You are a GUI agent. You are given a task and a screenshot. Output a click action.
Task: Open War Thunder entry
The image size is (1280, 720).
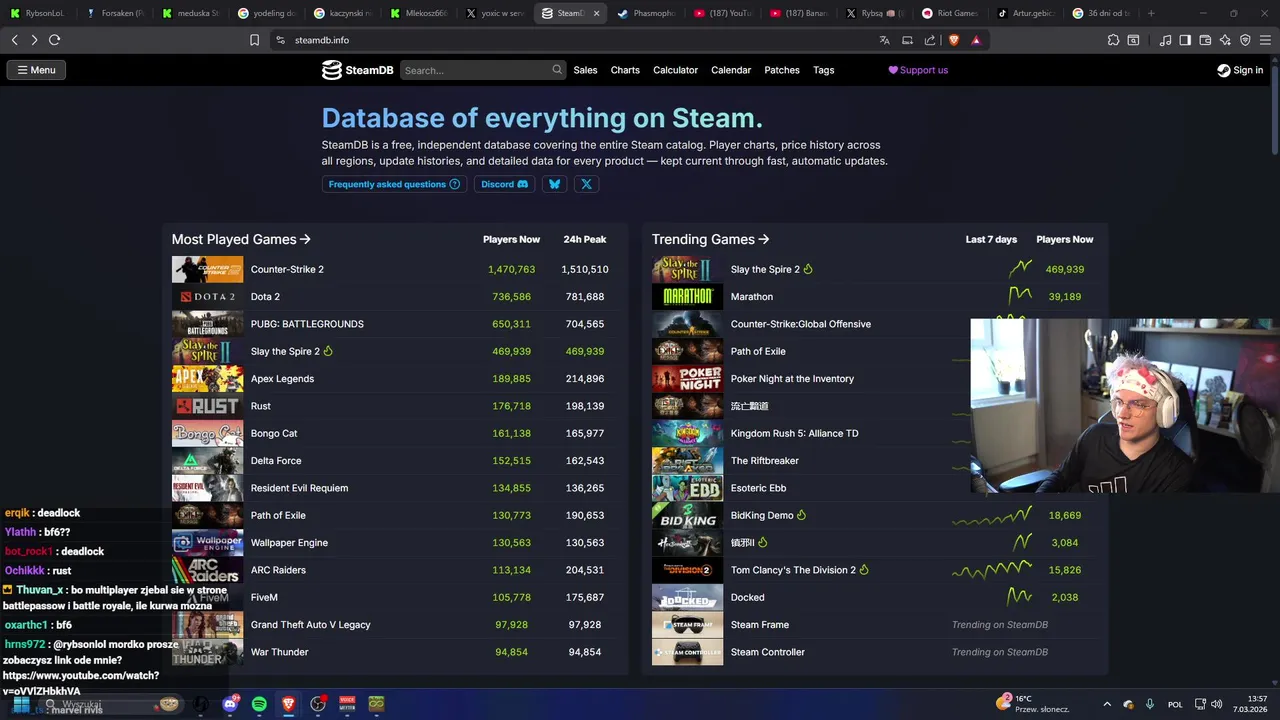(279, 652)
